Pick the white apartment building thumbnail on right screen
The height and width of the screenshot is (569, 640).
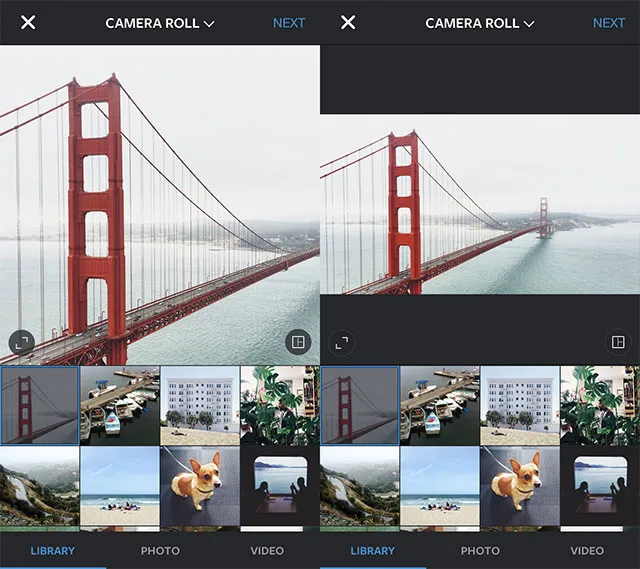(x=519, y=405)
